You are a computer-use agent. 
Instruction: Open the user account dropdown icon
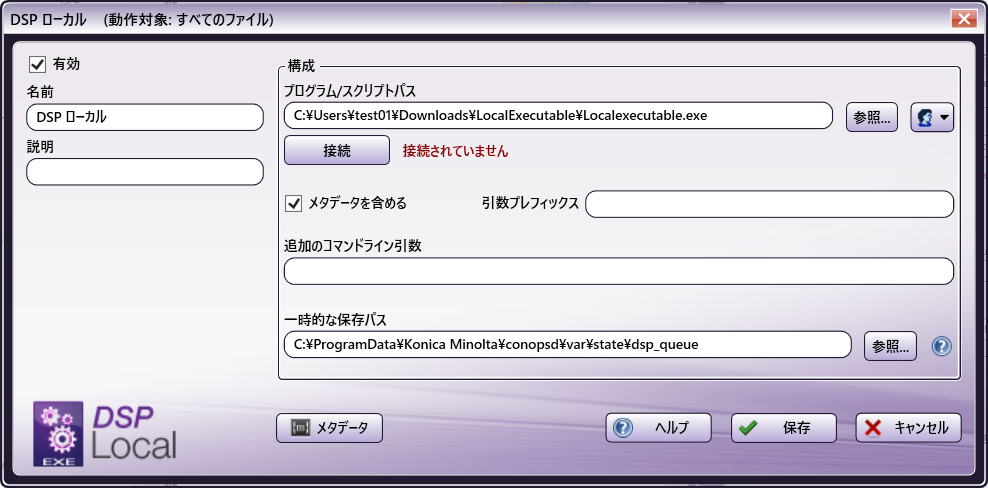coord(932,118)
